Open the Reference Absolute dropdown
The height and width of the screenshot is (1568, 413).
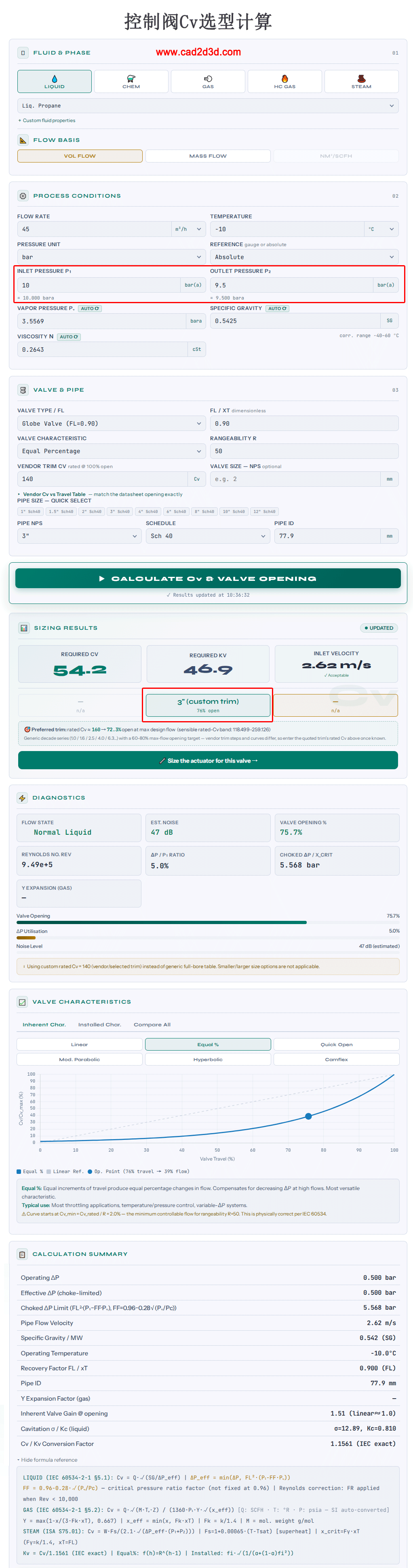coord(304,257)
